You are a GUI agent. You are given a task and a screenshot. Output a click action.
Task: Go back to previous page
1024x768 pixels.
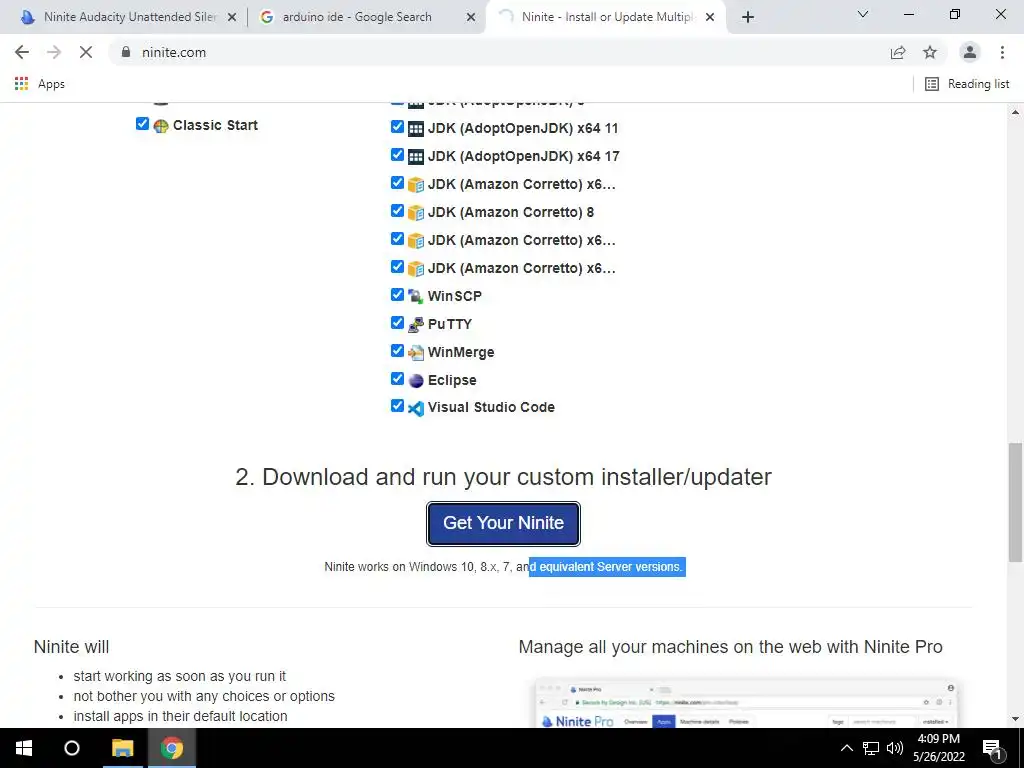pos(22,52)
